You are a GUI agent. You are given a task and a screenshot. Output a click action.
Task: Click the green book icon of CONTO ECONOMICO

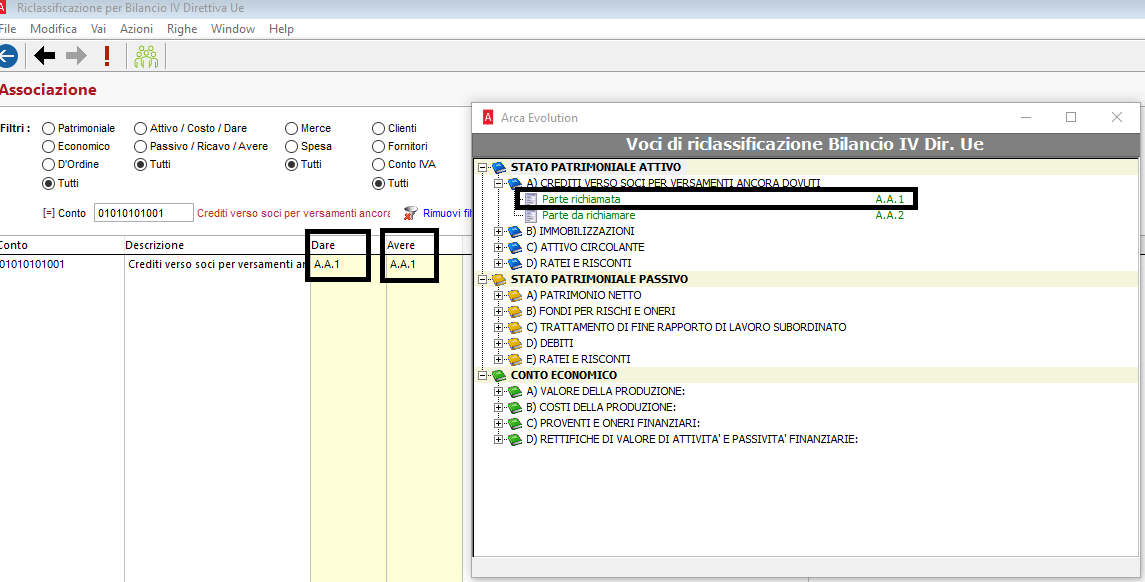pyautogui.click(x=499, y=375)
